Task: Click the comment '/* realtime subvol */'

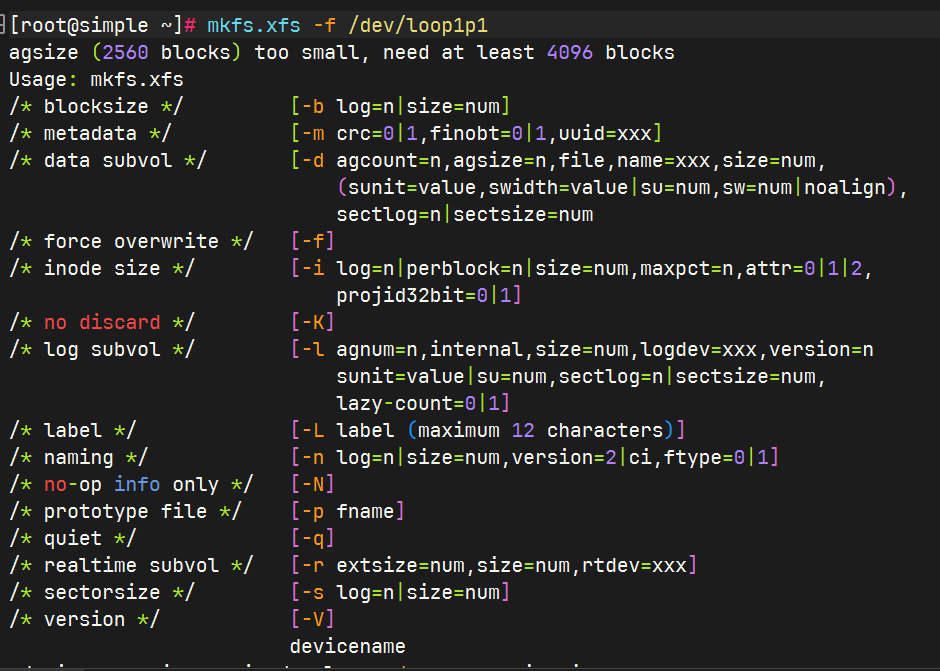Action: 131,565
